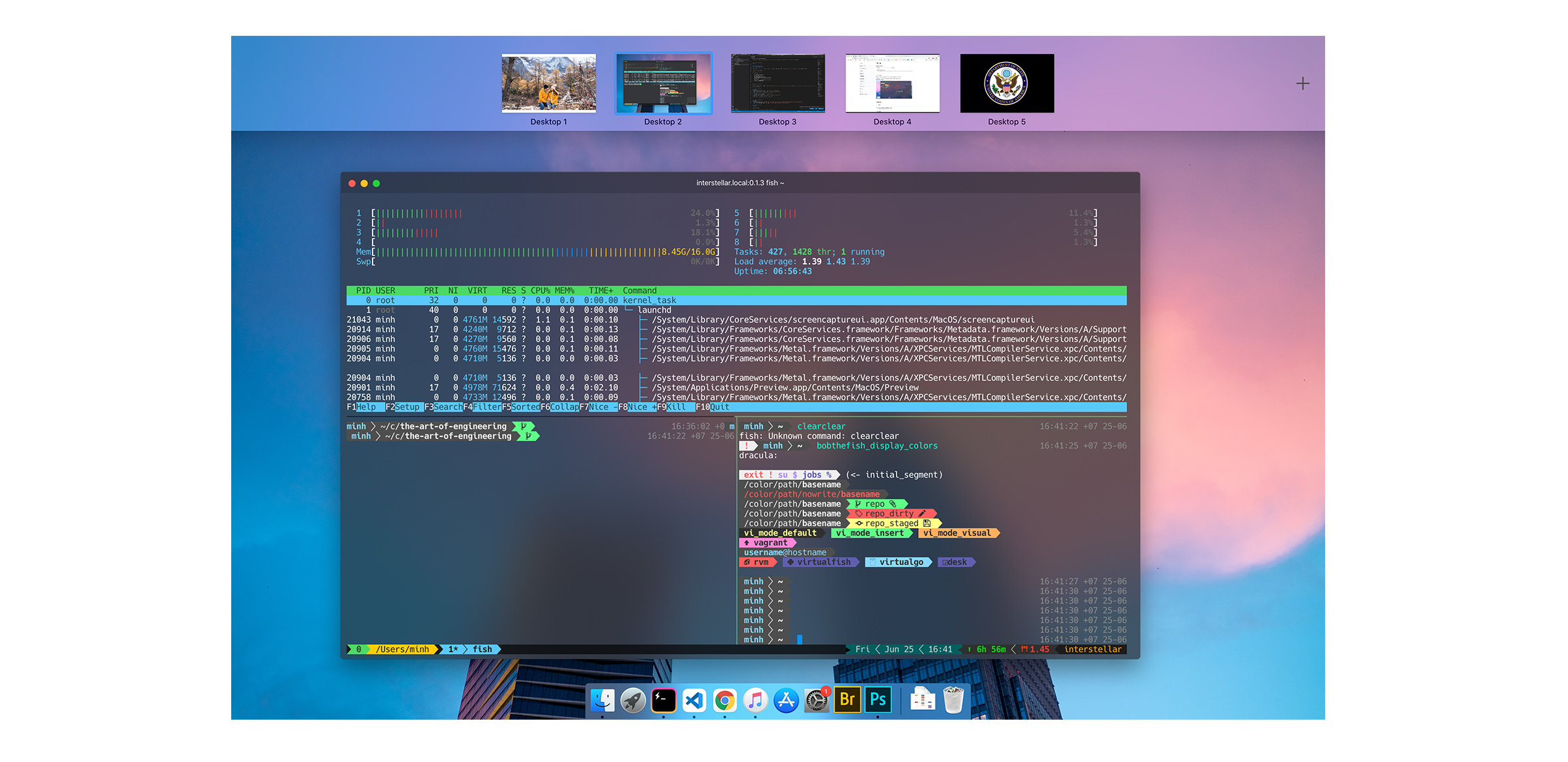Image resolution: width=1568 pixels, height=762 pixels.
Task: Click F9 Kill in htop footer
Action: coord(671,407)
